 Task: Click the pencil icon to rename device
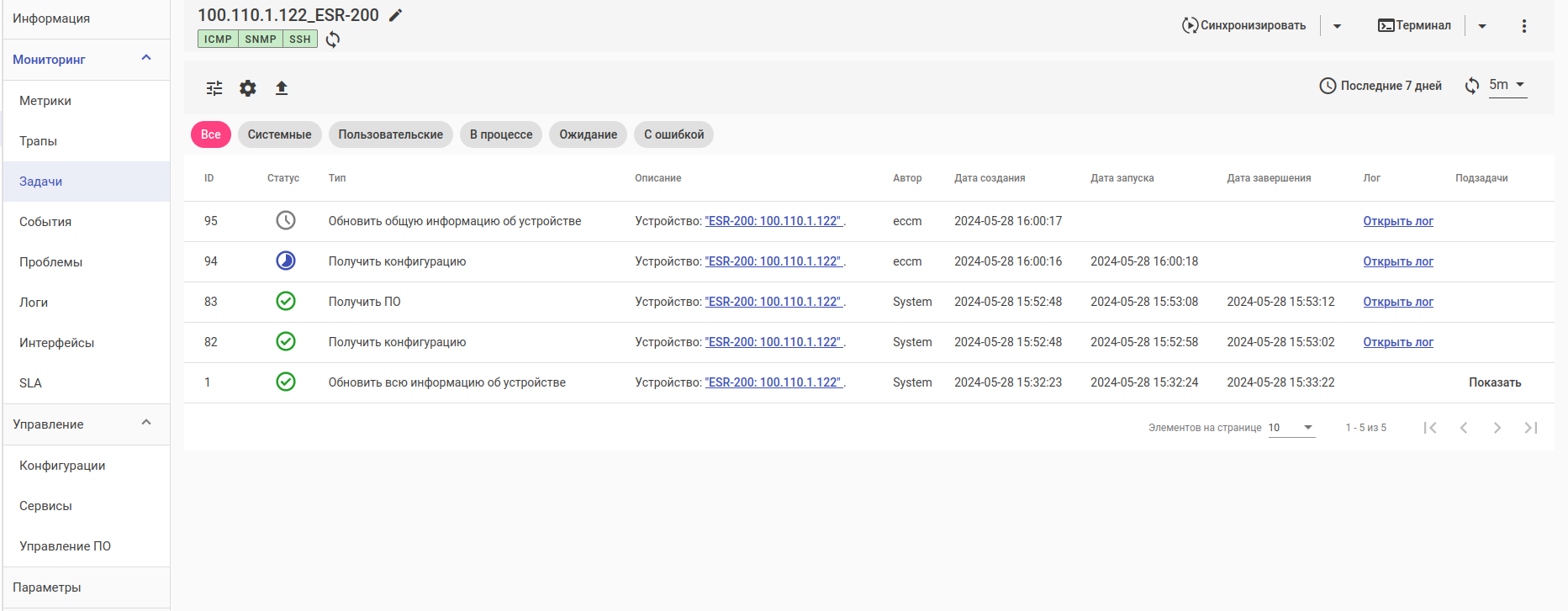(x=395, y=15)
